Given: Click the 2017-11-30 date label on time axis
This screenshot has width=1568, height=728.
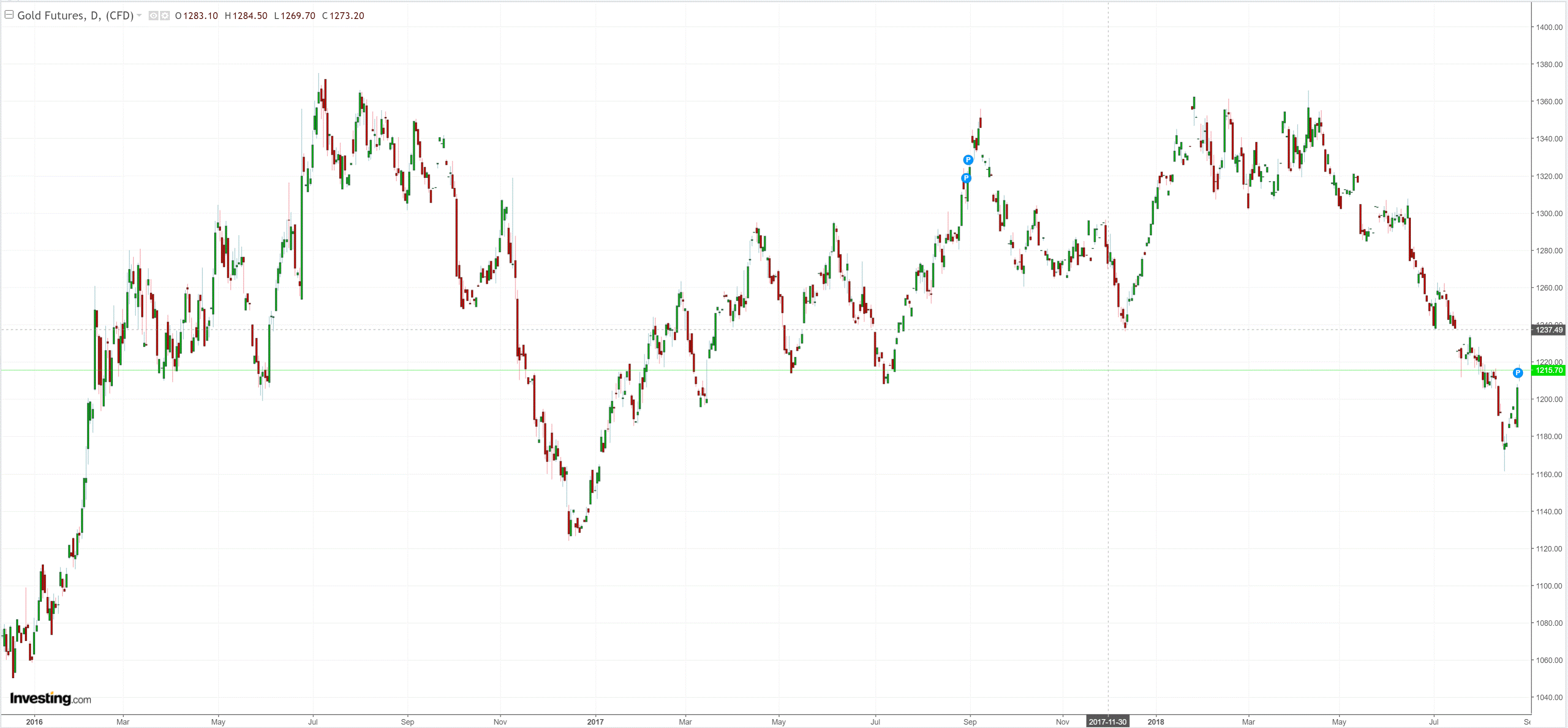Looking at the screenshot, I should [1107, 722].
